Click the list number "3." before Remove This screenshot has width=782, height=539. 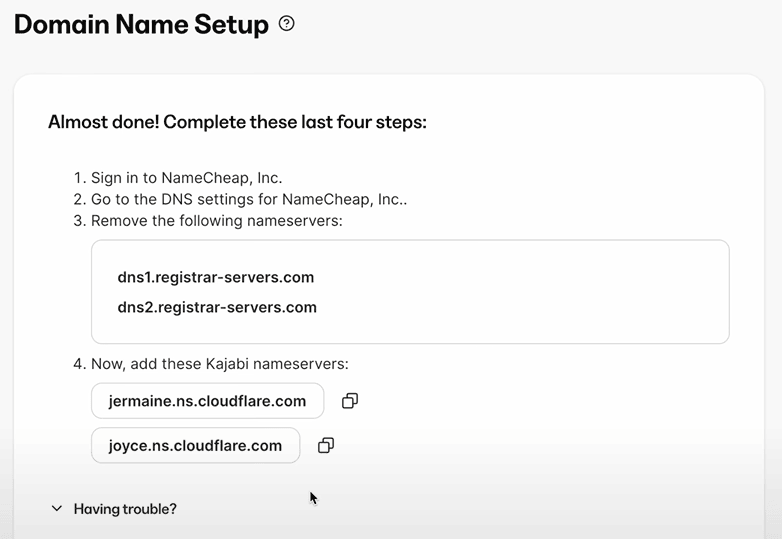(x=80, y=220)
